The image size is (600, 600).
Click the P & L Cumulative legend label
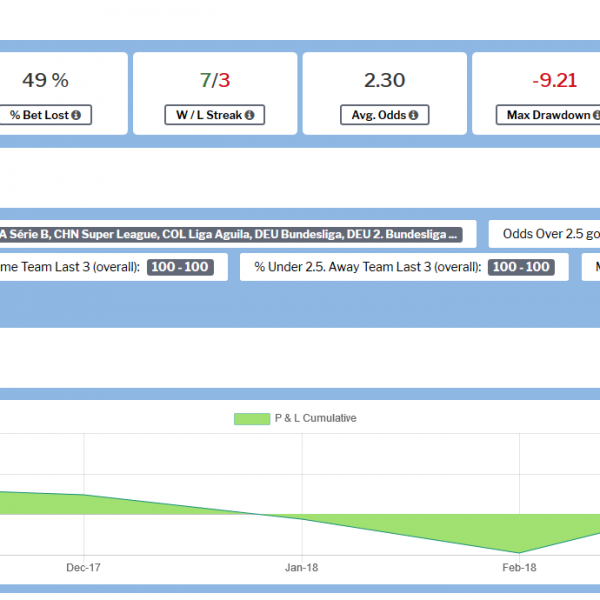(315, 418)
